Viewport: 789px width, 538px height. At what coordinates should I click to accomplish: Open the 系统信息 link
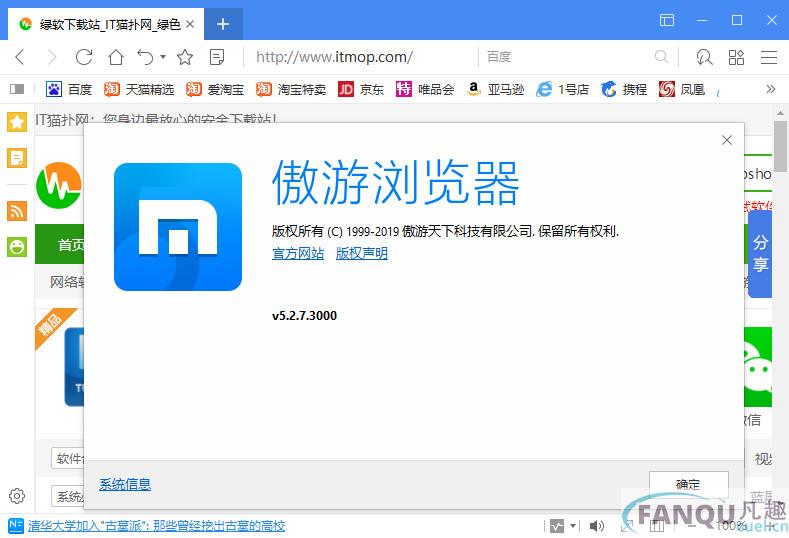[x=125, y=484]
